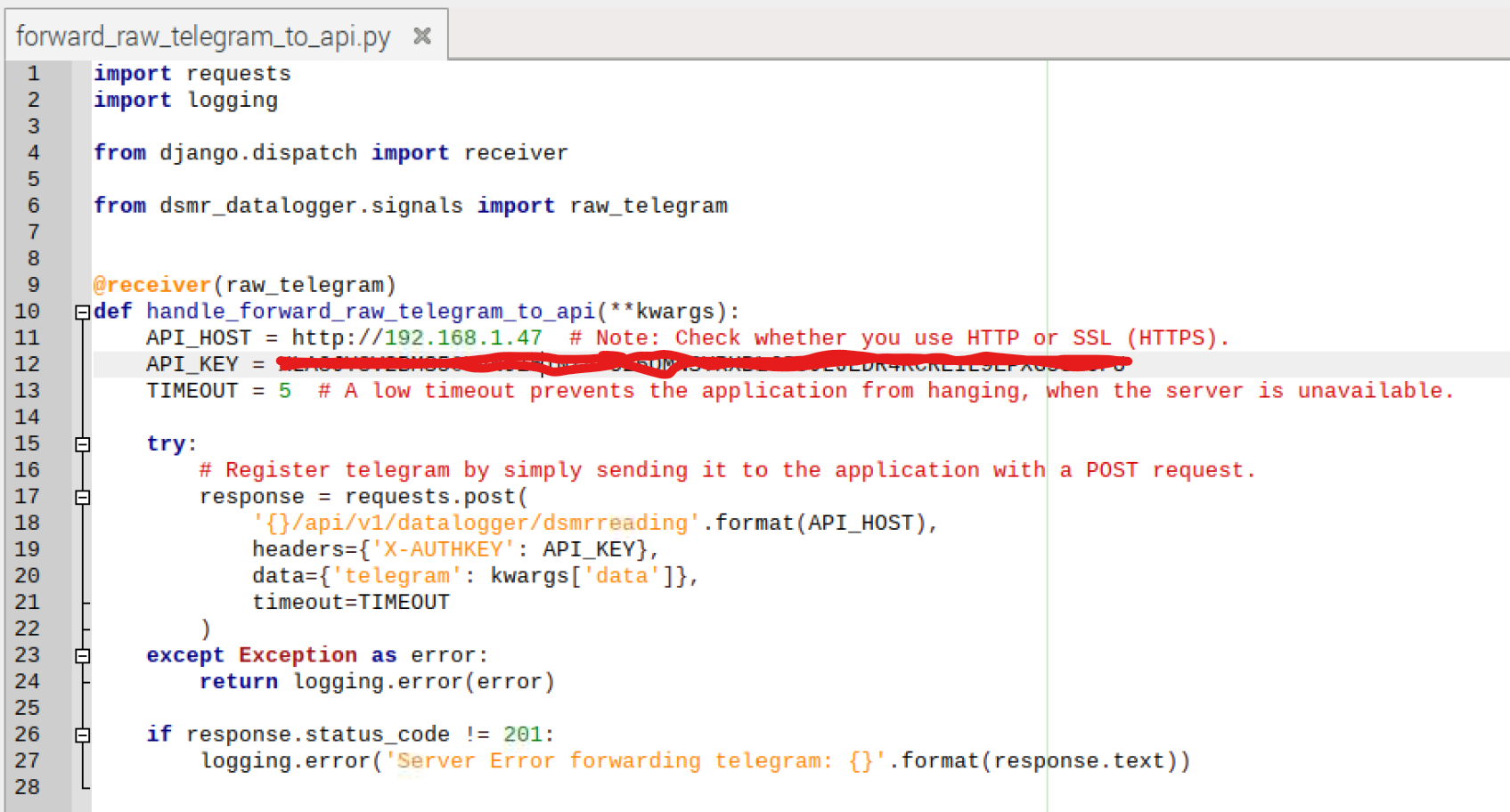Click on 'import logging' text
The image size is (1510, 812).
(186, 100)
